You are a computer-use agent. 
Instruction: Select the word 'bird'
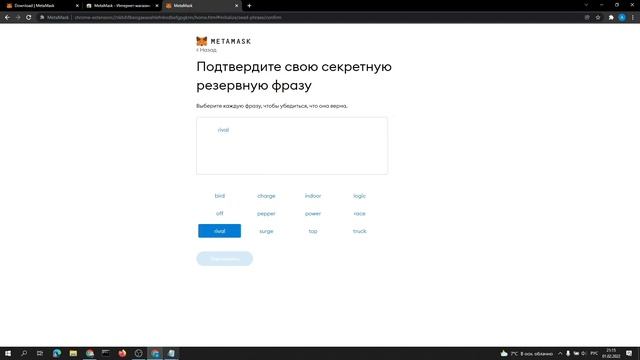pos(220,196)
